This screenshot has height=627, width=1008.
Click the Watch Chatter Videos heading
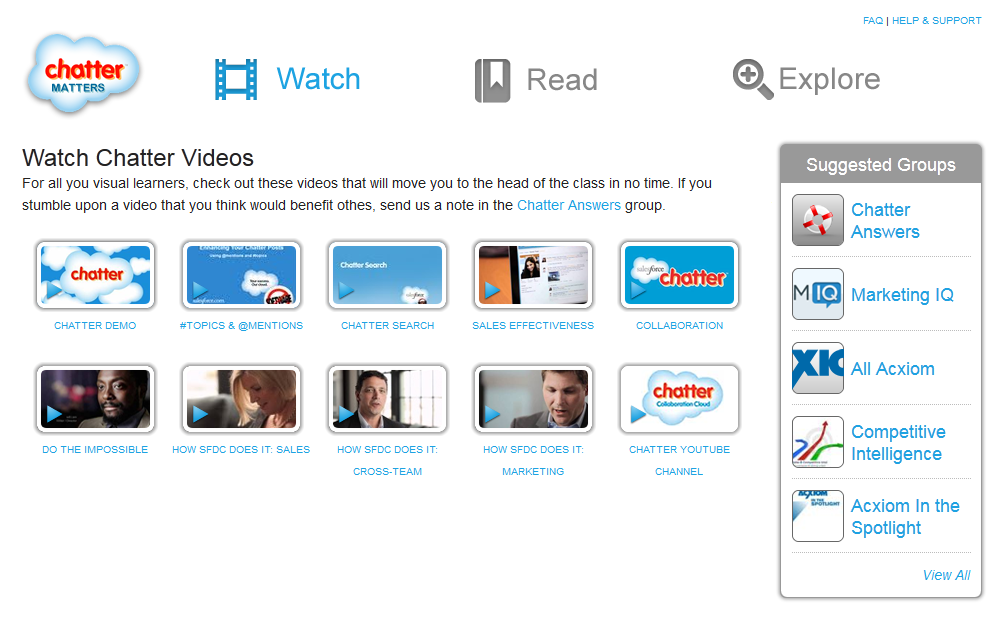pos(138,158)
